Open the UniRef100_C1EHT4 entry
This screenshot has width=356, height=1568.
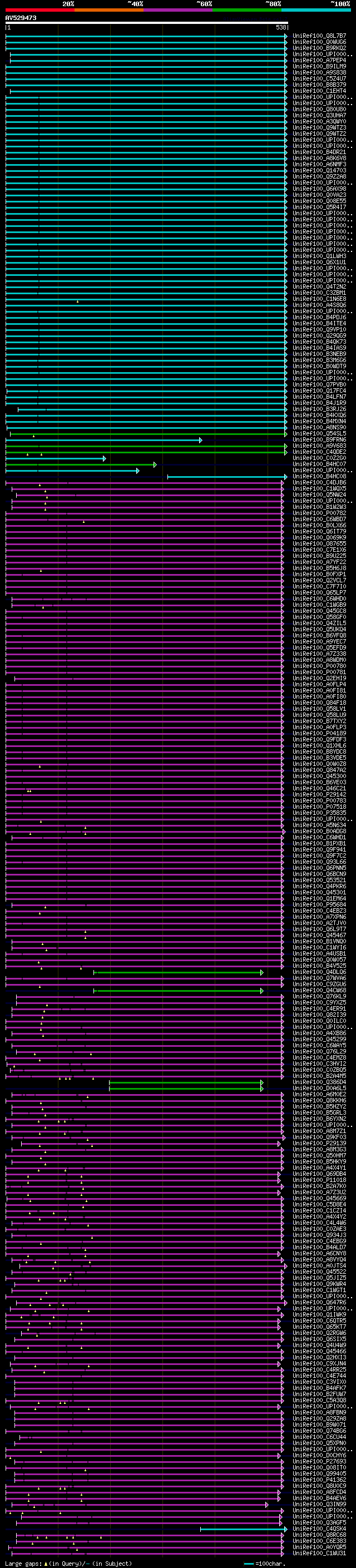(x=319, y=91)
